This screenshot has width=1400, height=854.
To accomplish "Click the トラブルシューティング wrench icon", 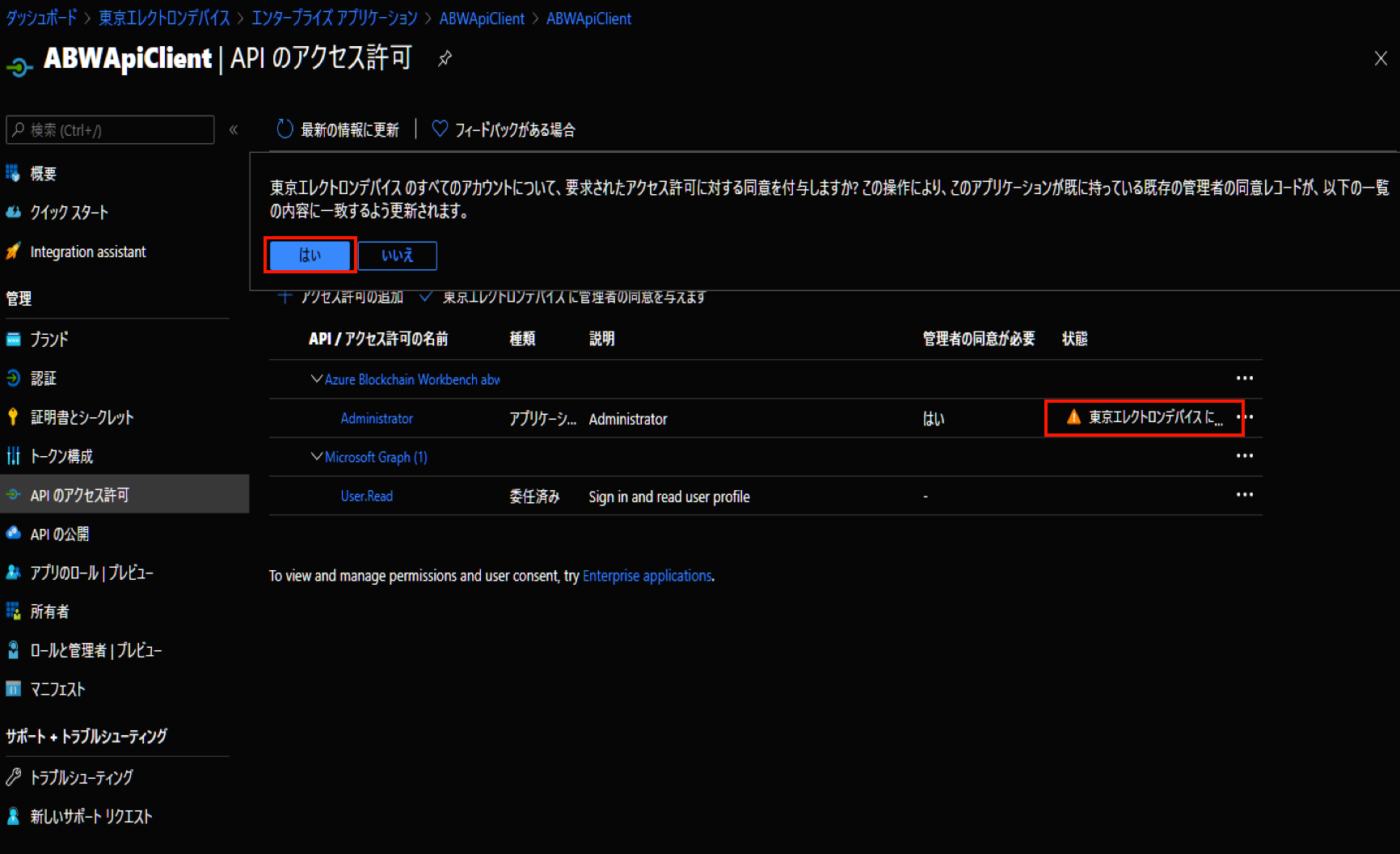I will pyautogui.click(x=13, y=777).
